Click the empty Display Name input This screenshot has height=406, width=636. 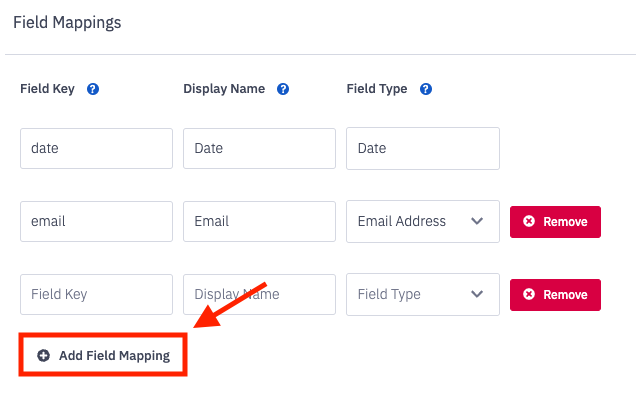(x=259, y=294)
